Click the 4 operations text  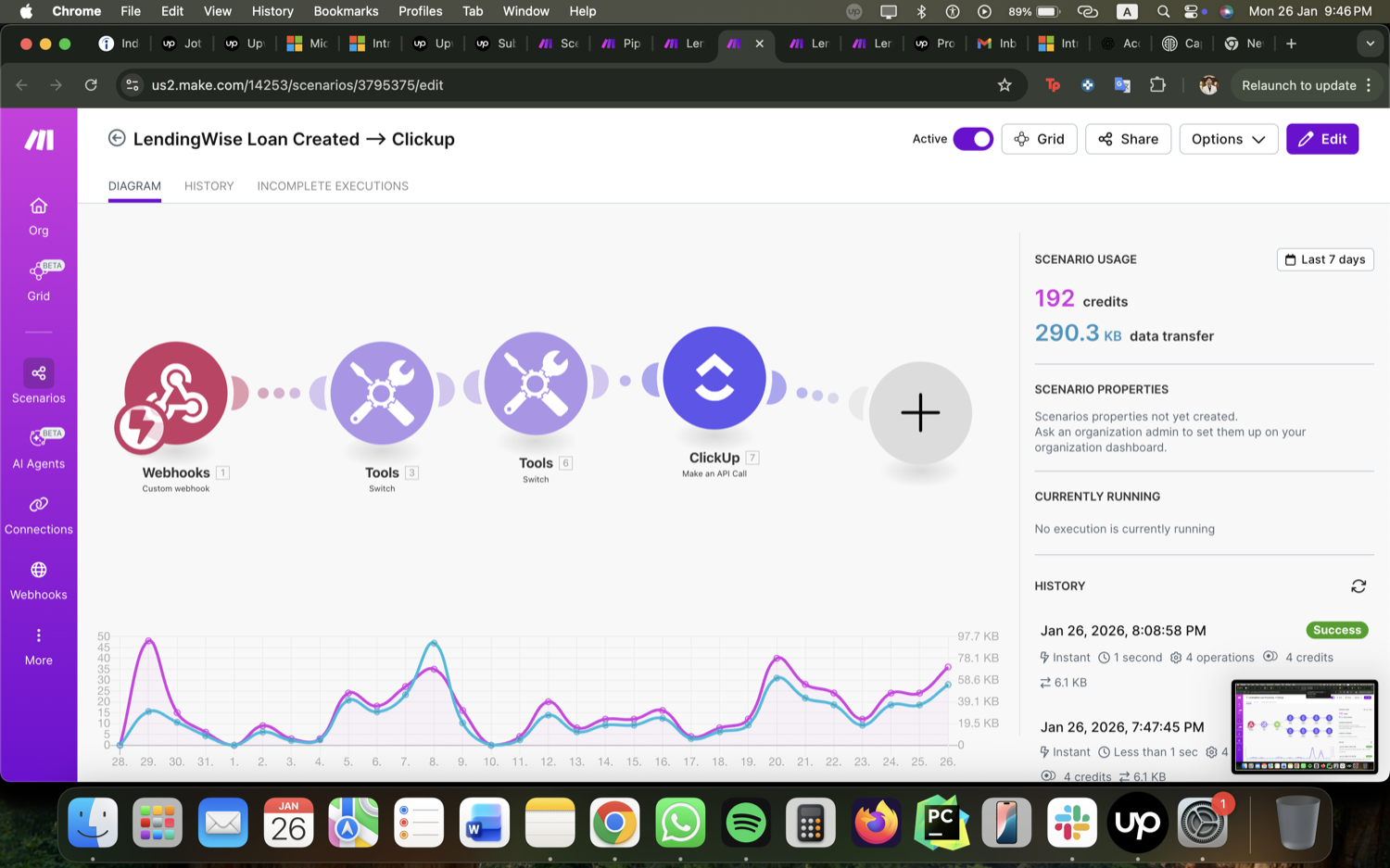(x=1219, y=658)
